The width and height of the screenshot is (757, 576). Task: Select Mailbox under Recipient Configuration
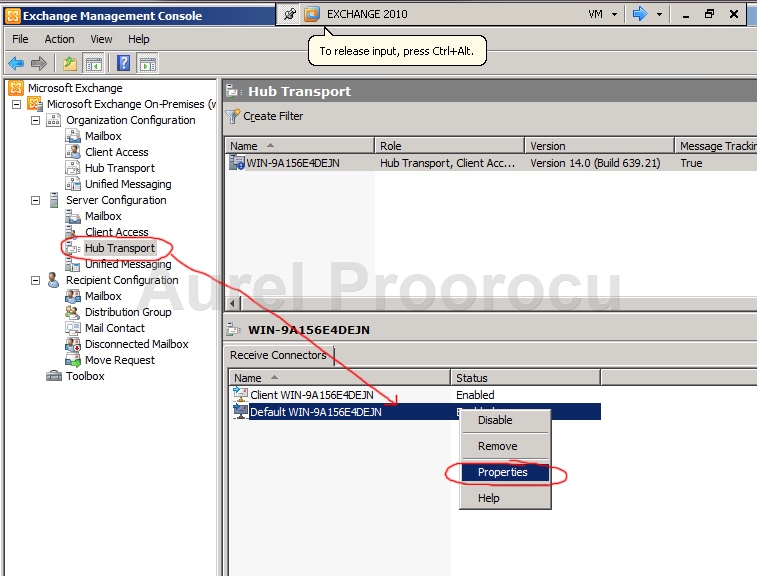point(103,296)
